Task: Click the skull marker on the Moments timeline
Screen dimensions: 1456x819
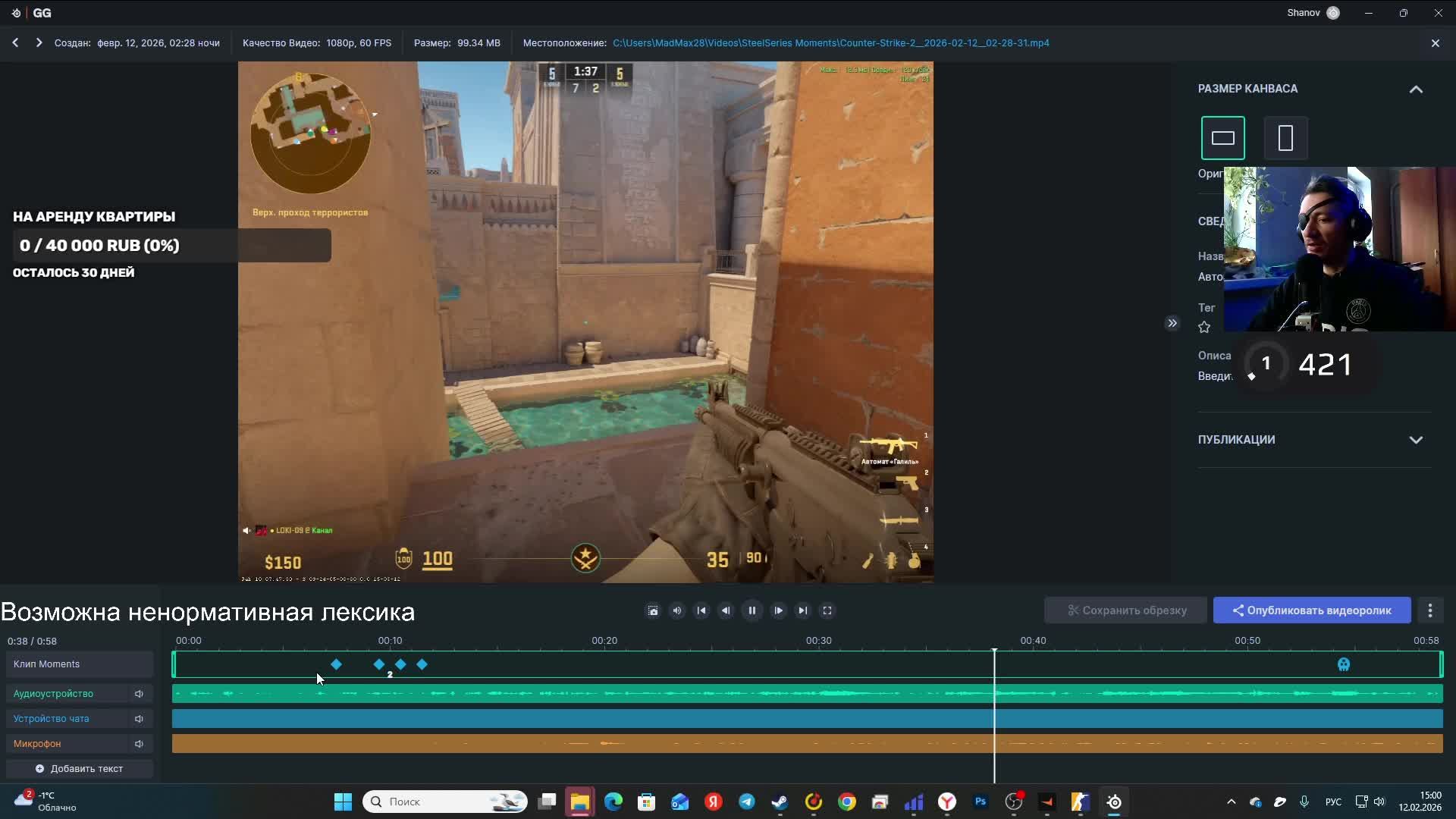Action: (x=1343, y=665)
